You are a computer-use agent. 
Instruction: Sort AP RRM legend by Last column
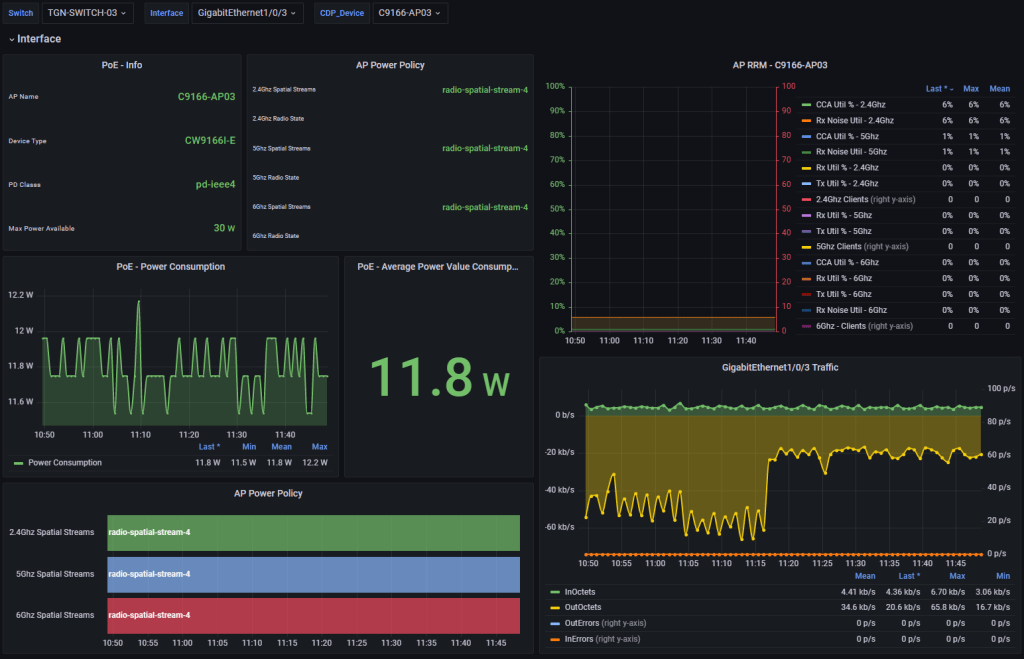(939, 89)
